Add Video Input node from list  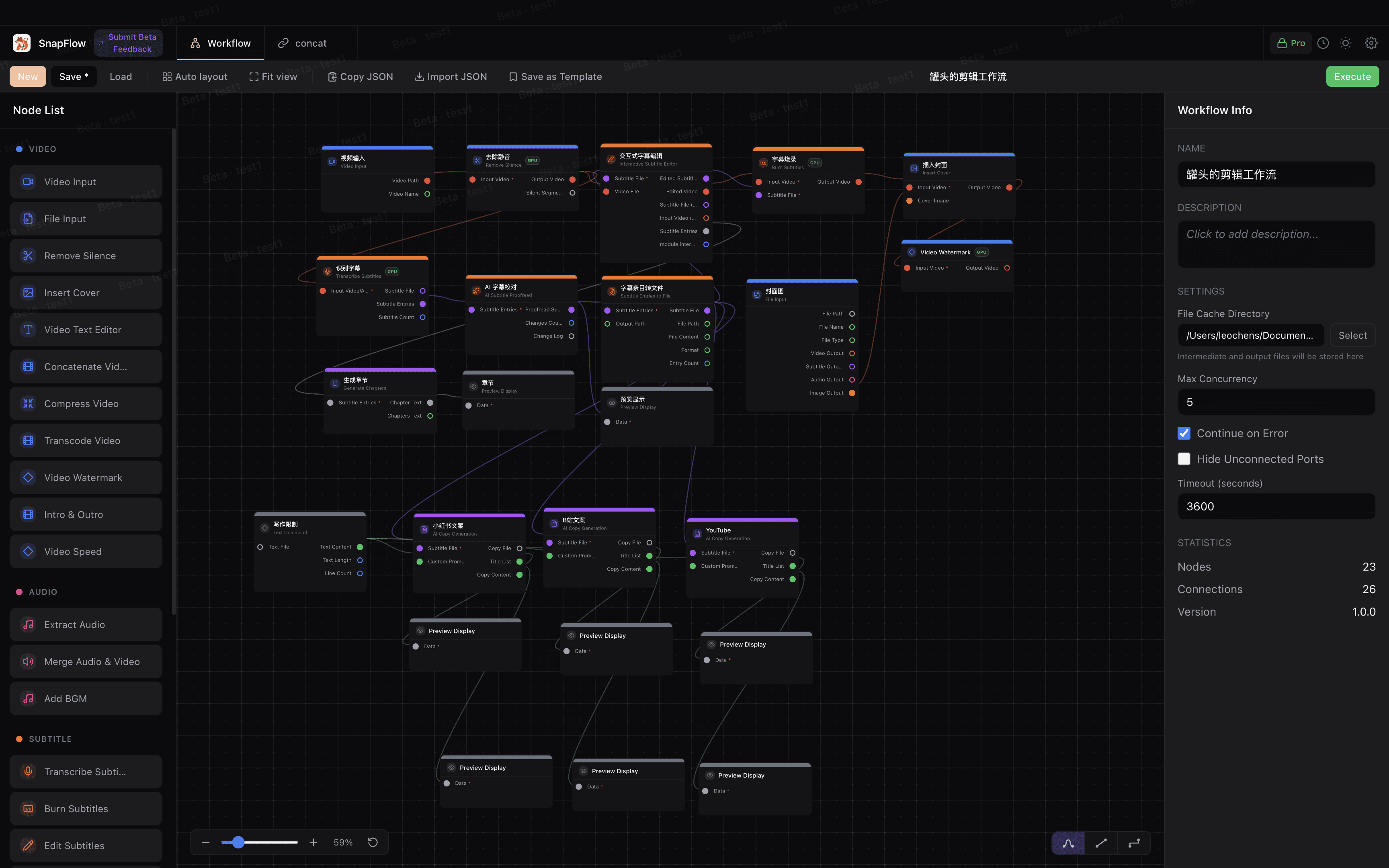[86, 182]
